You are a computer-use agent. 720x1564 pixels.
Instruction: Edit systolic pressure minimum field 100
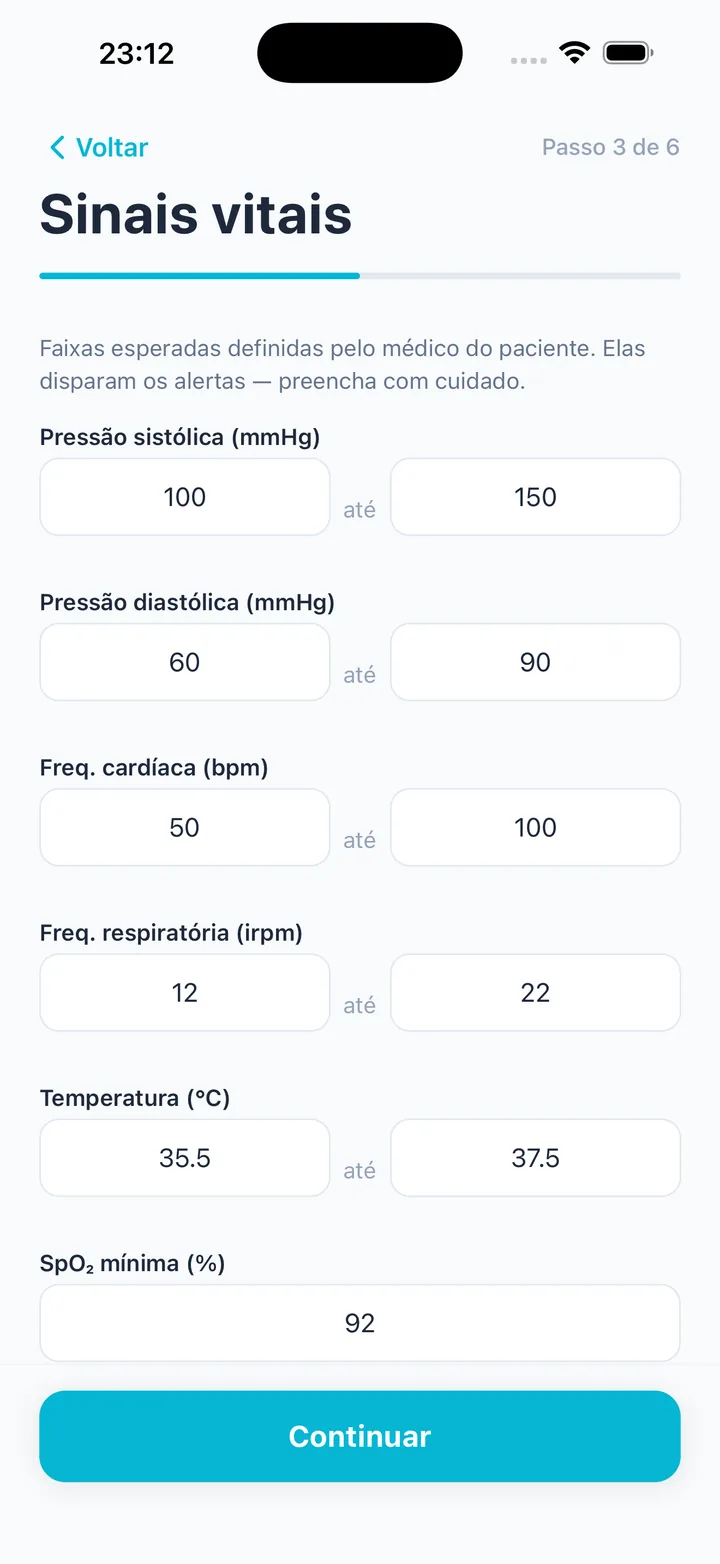(185, 497)
